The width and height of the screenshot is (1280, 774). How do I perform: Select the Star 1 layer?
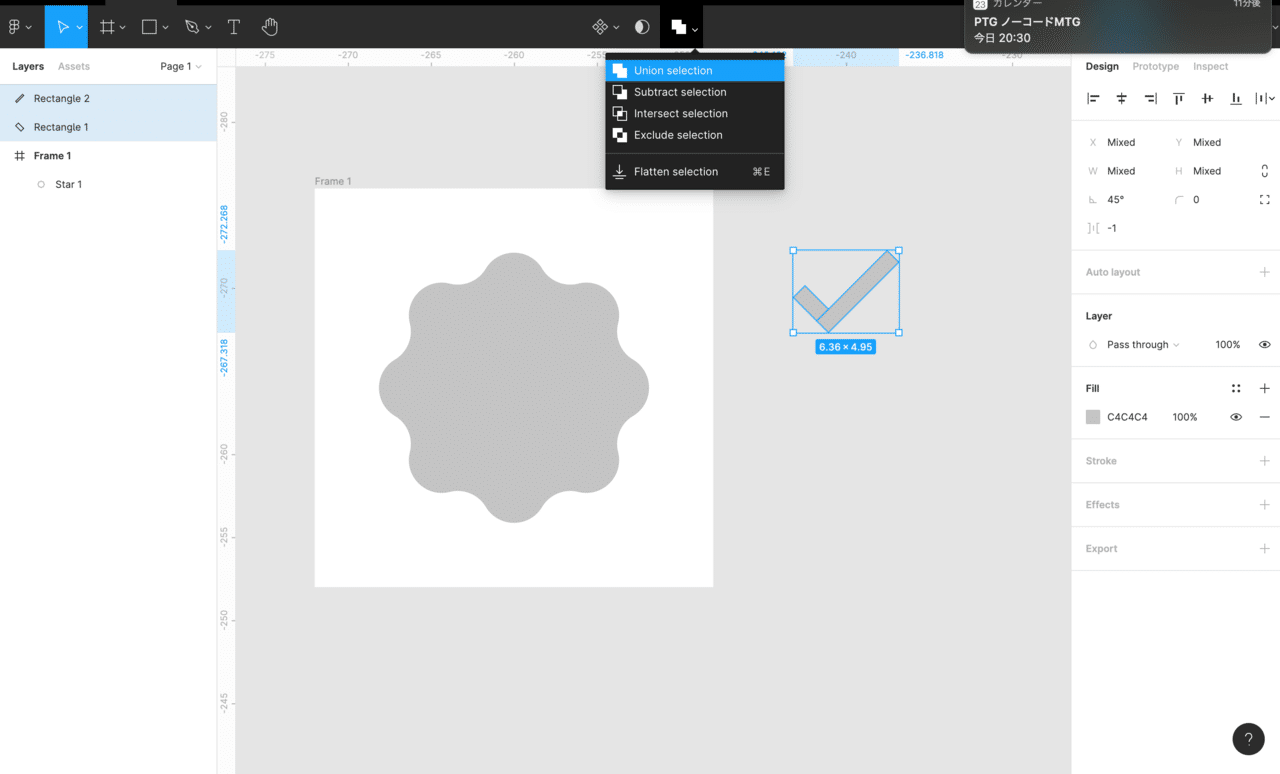click(x=68, y=185)
